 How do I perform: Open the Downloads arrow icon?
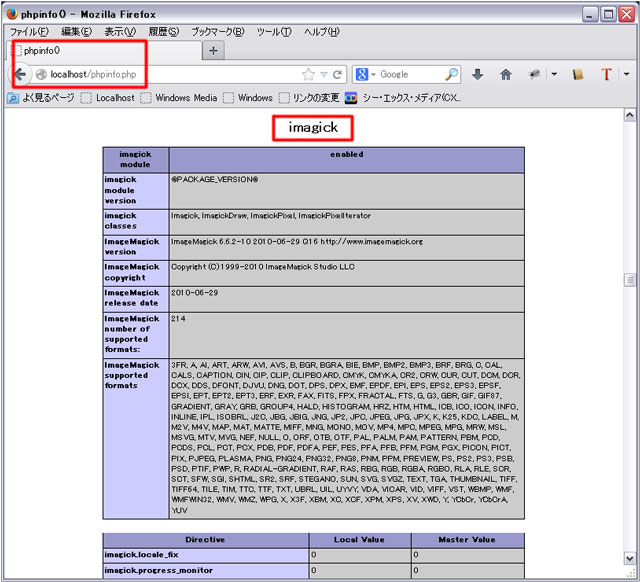pos(478,74)
